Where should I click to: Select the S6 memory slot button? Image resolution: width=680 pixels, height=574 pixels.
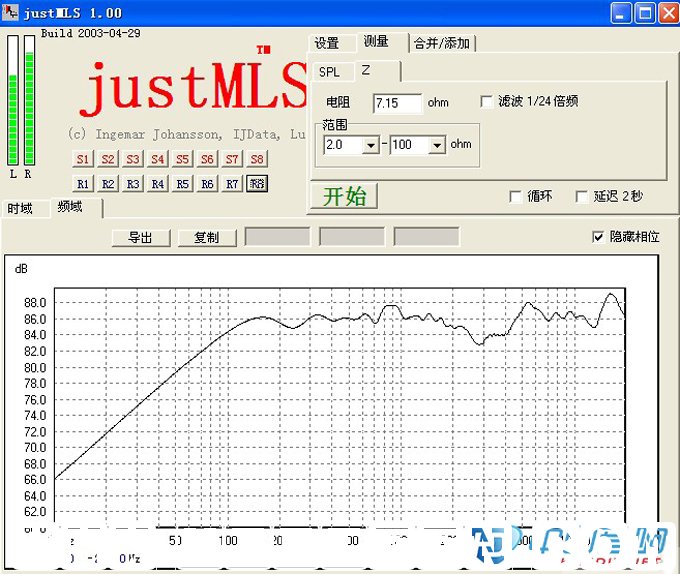pos(207,159)
